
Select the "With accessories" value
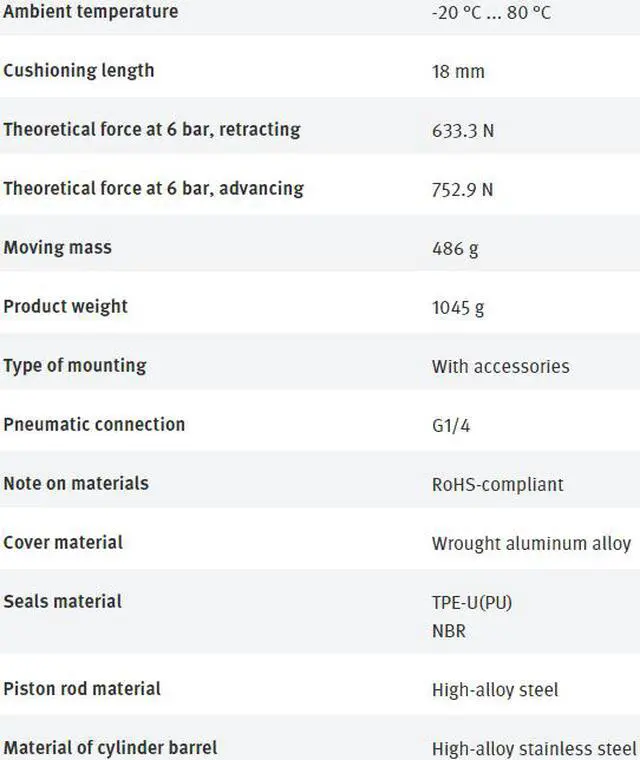(x=500, y=367)
